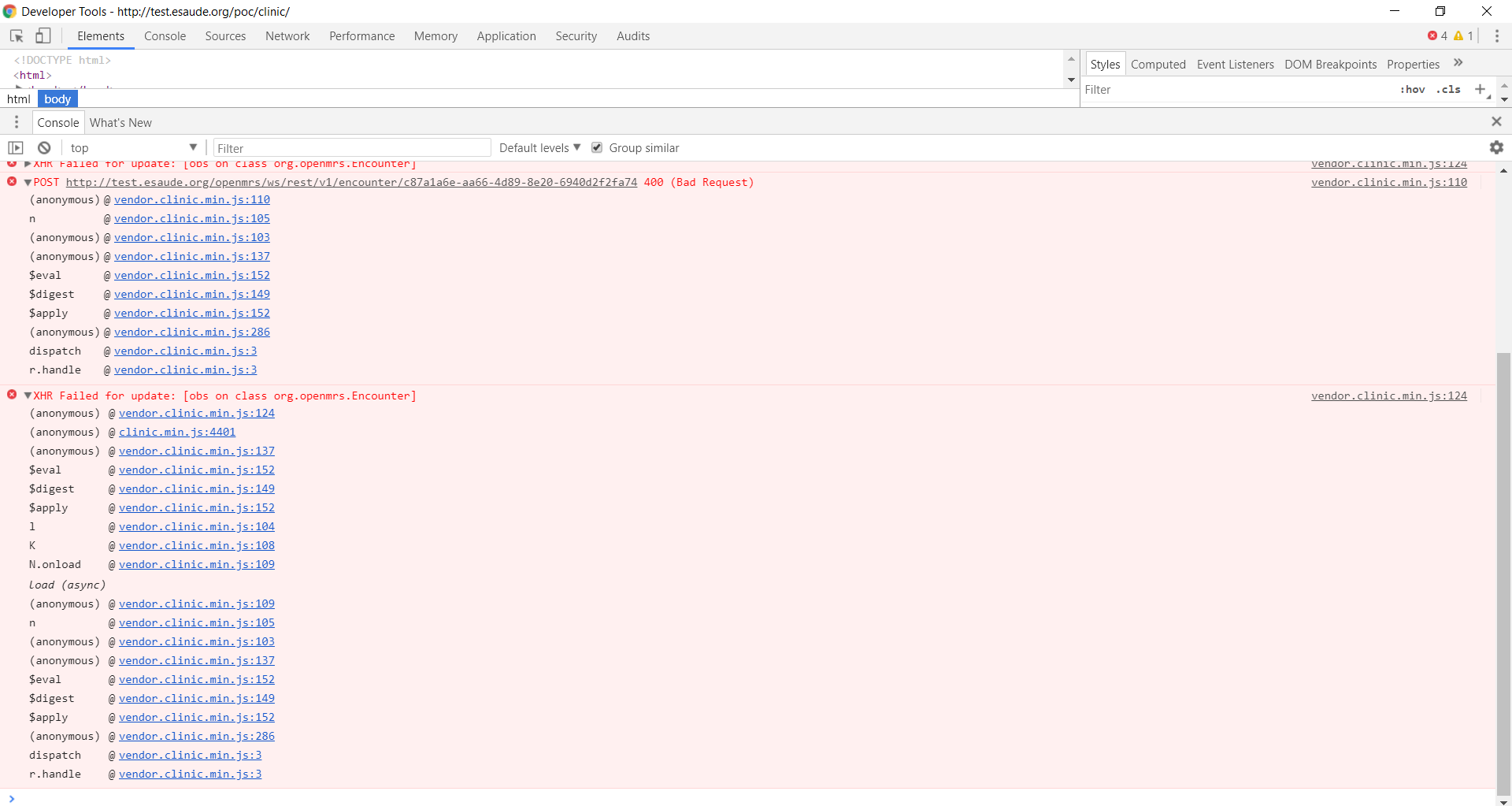
Task: Clear console with the ban icon
Action: coord(44,148)
